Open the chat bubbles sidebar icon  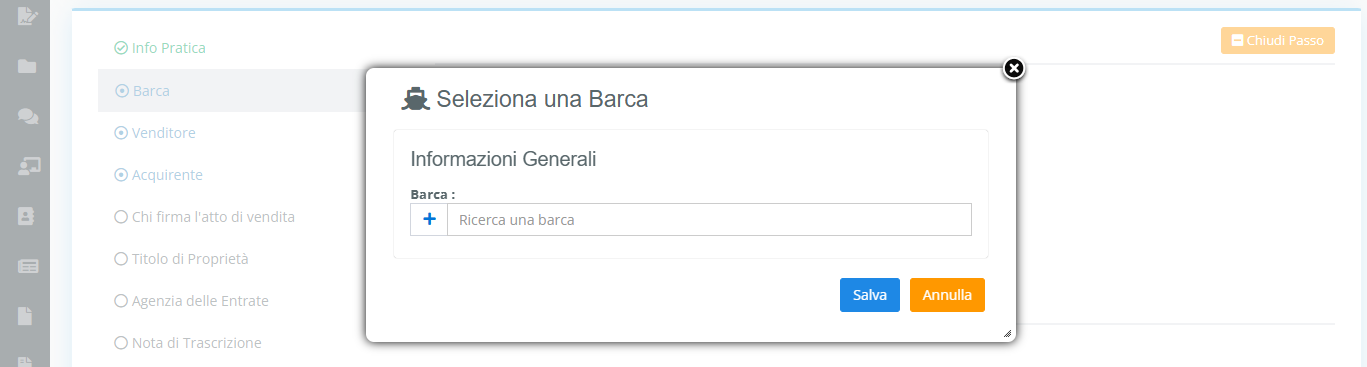(28, 116)
